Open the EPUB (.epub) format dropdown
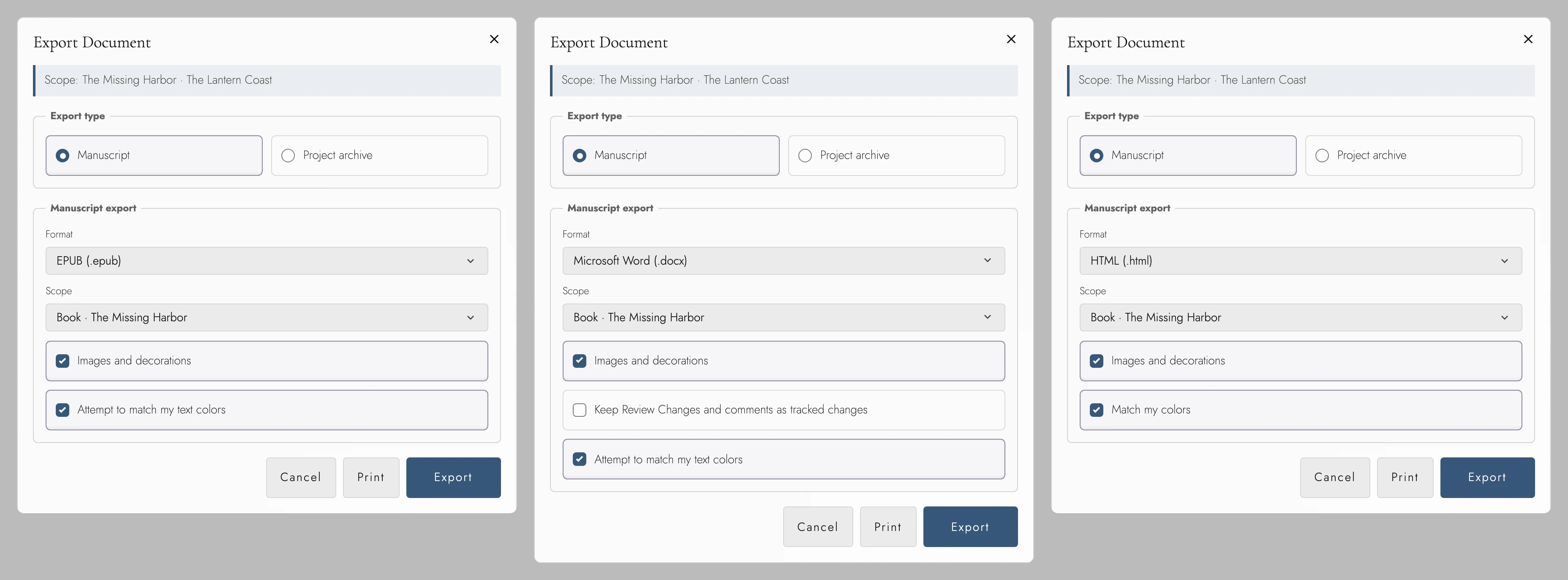1568x580 pixels. tap(267, 261)
